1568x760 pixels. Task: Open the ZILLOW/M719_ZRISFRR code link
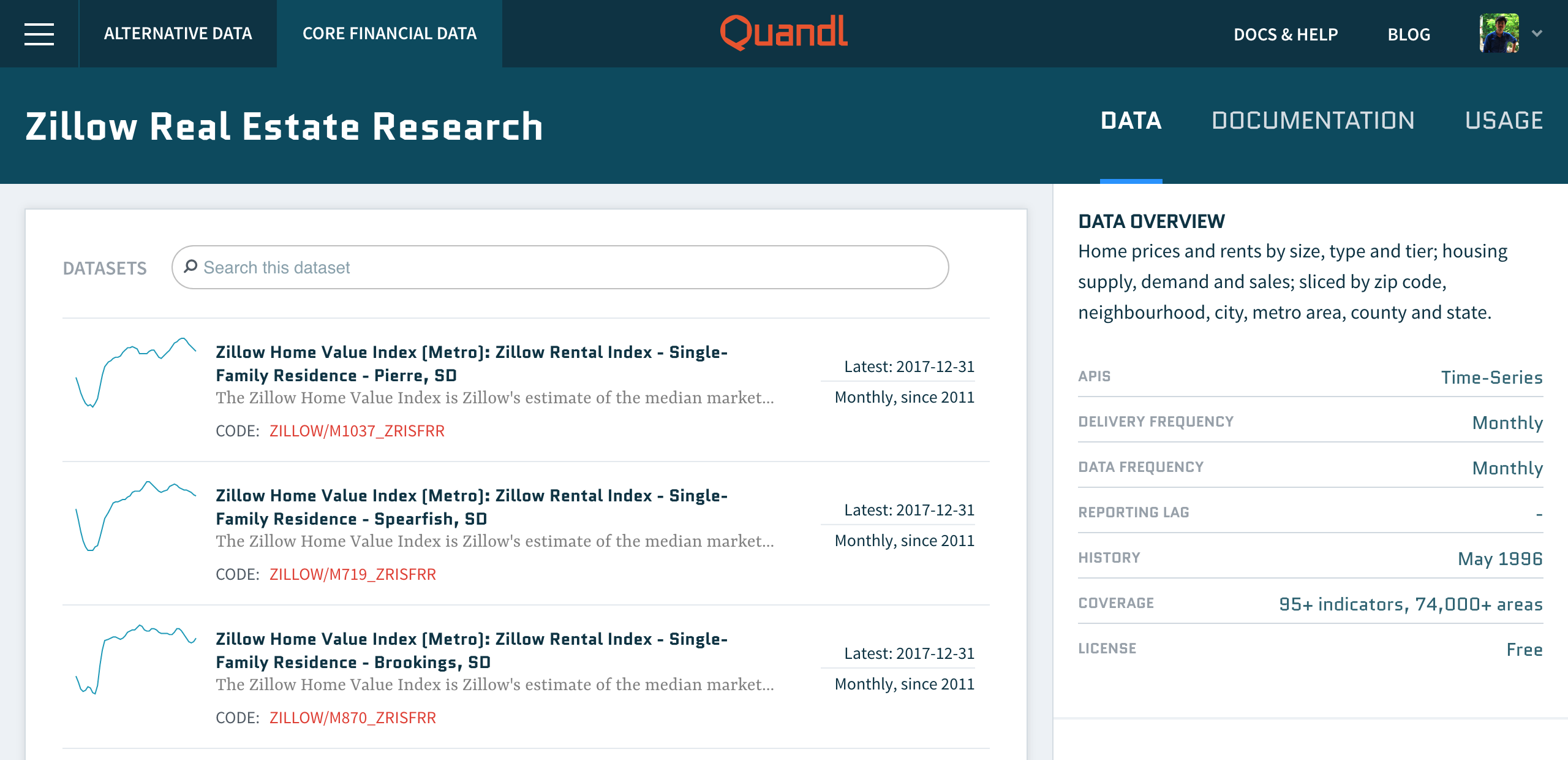pyautogui.click(x=352, y=574)
